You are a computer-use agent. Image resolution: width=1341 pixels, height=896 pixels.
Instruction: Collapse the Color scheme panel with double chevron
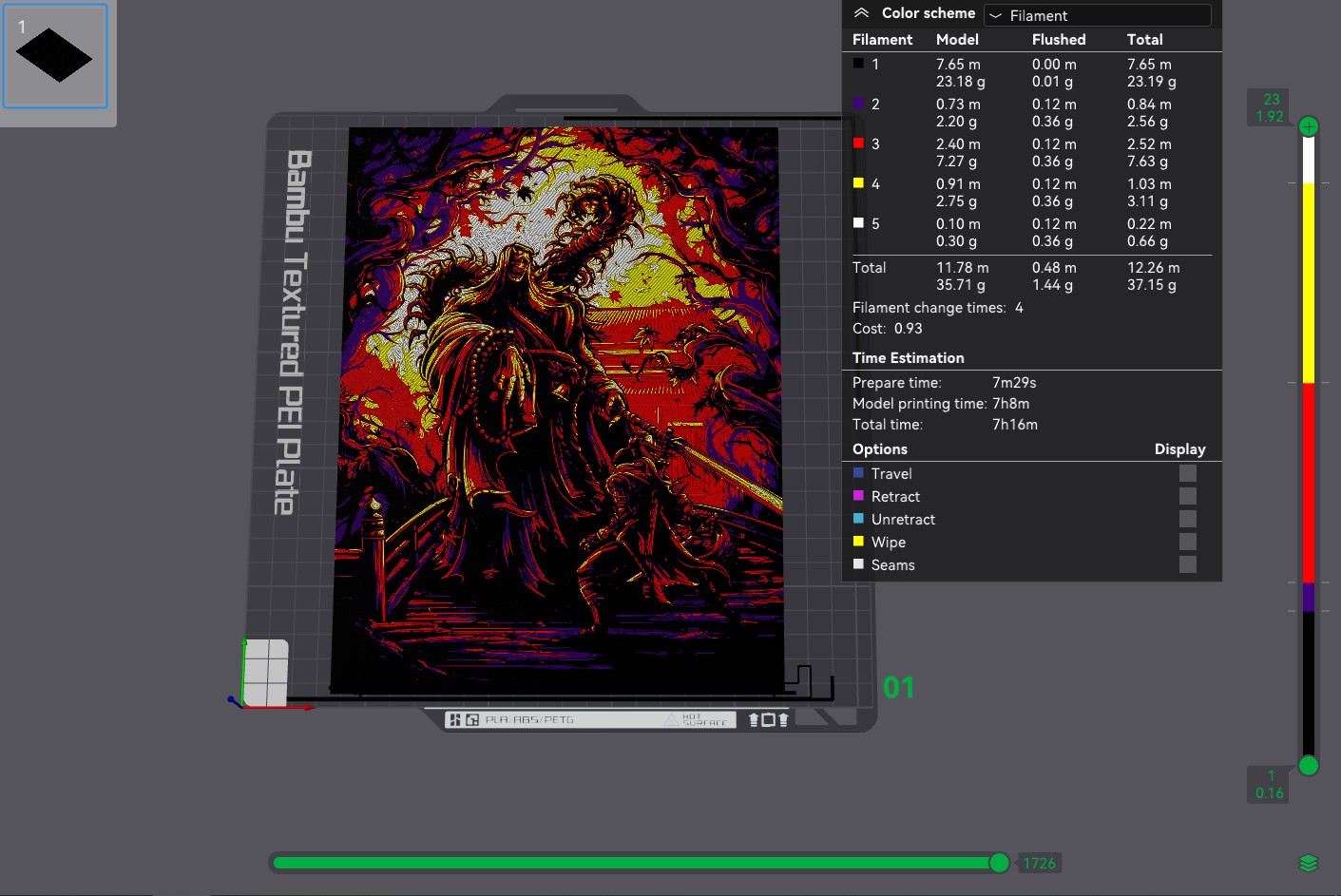[x=861, y=13]
